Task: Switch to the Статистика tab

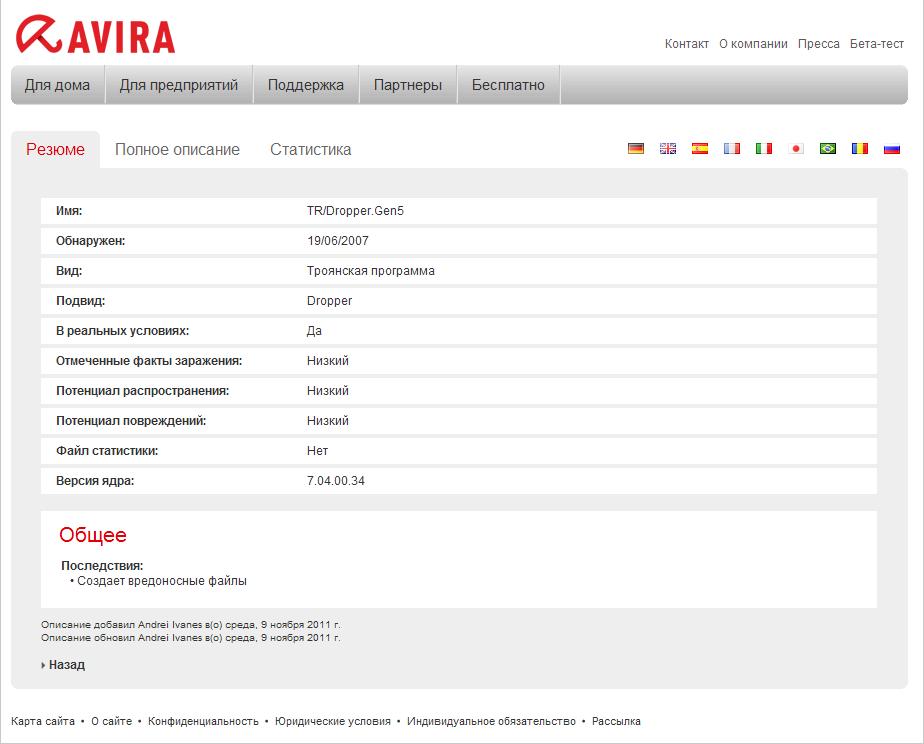Action: 310,150
